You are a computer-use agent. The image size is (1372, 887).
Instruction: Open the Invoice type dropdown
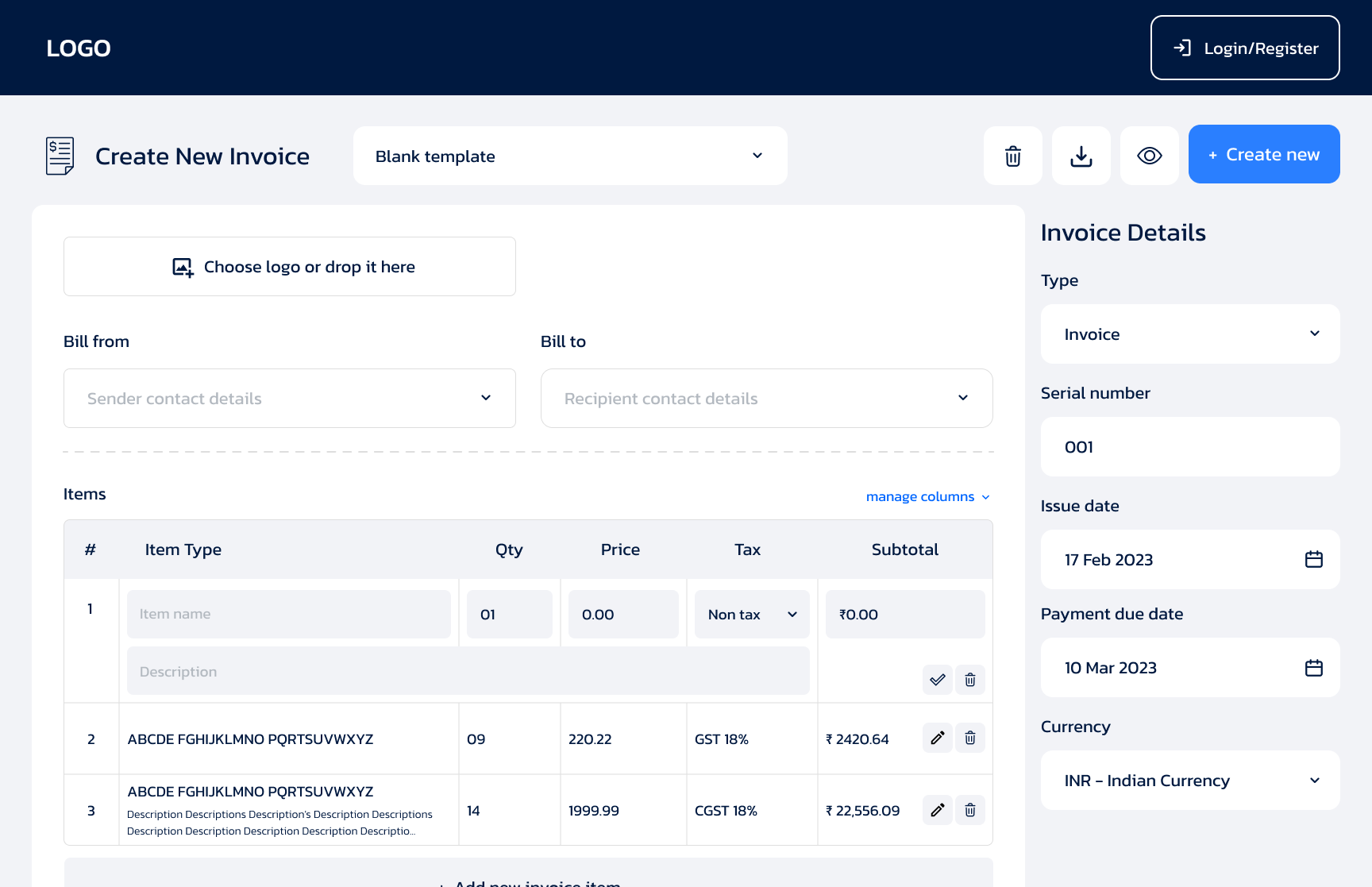(1189, 334)
